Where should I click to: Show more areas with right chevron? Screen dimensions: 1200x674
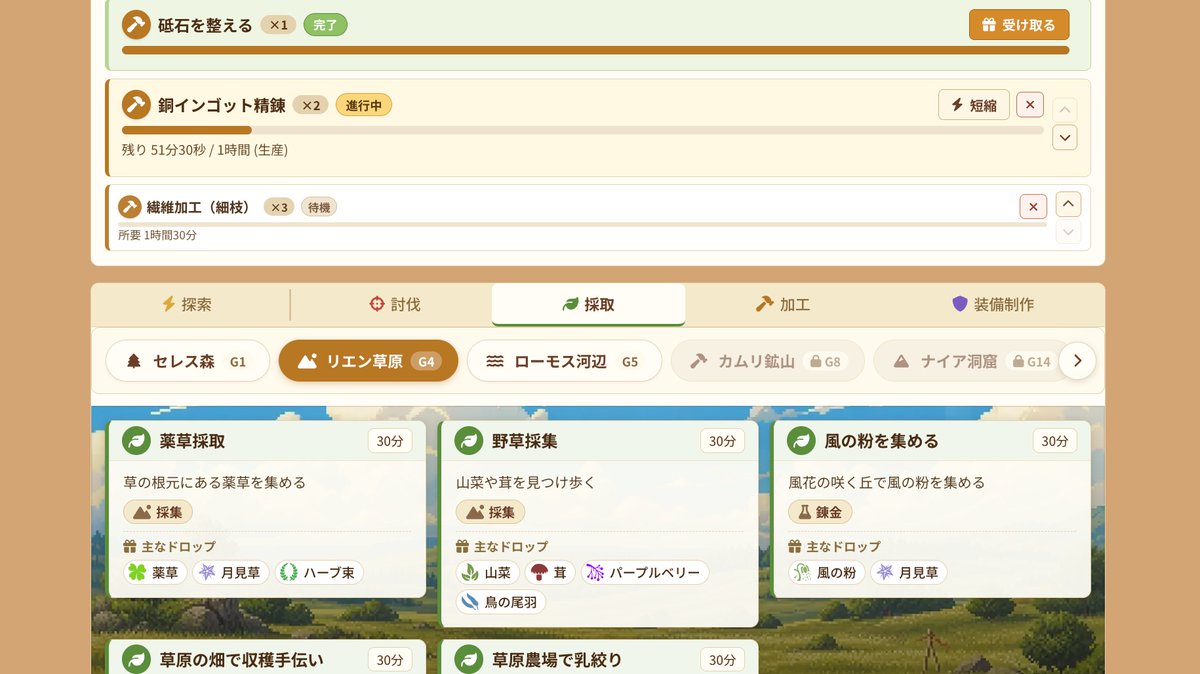pyautogui.click(x=1077, y=361)
